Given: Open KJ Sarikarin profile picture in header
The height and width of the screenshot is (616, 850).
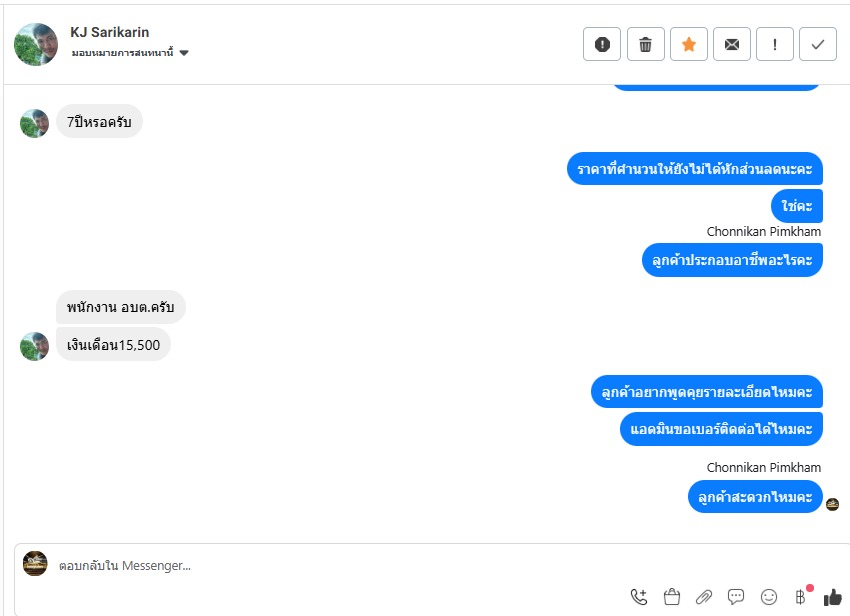Looking at the screenshot, I should coord(36,44).
